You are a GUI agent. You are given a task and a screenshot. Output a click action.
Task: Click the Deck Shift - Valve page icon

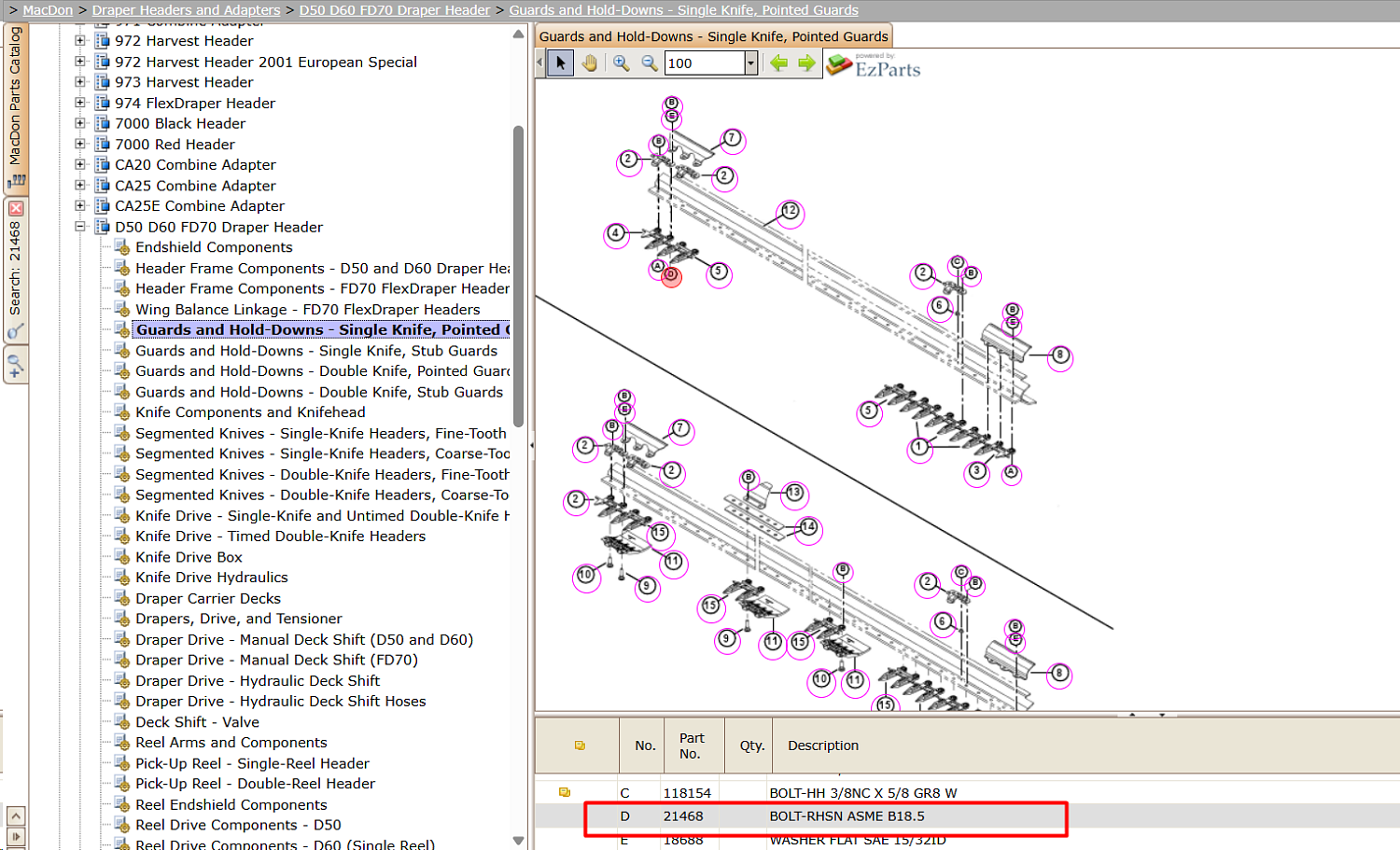(121, 722)
